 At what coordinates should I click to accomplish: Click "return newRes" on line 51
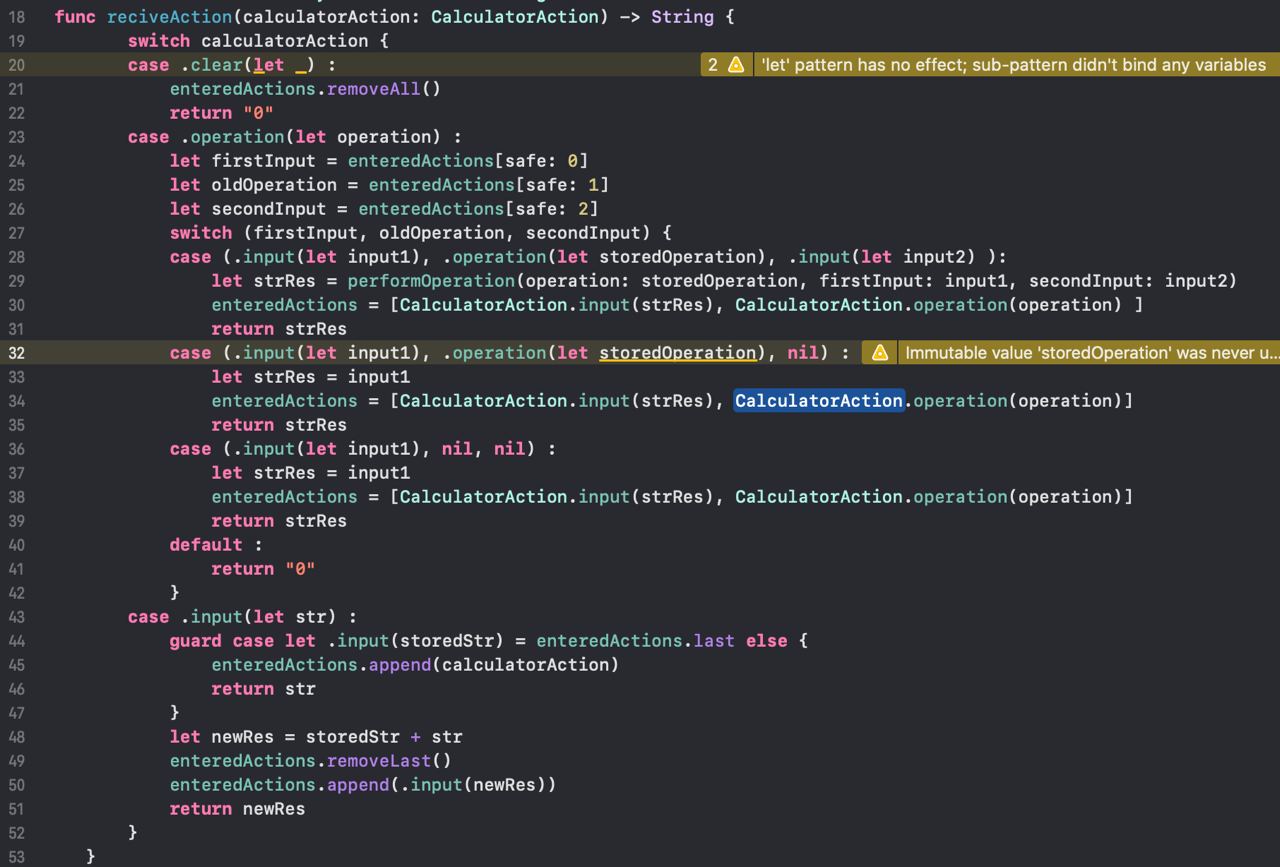pyautogui.click(x=238, y=809)
